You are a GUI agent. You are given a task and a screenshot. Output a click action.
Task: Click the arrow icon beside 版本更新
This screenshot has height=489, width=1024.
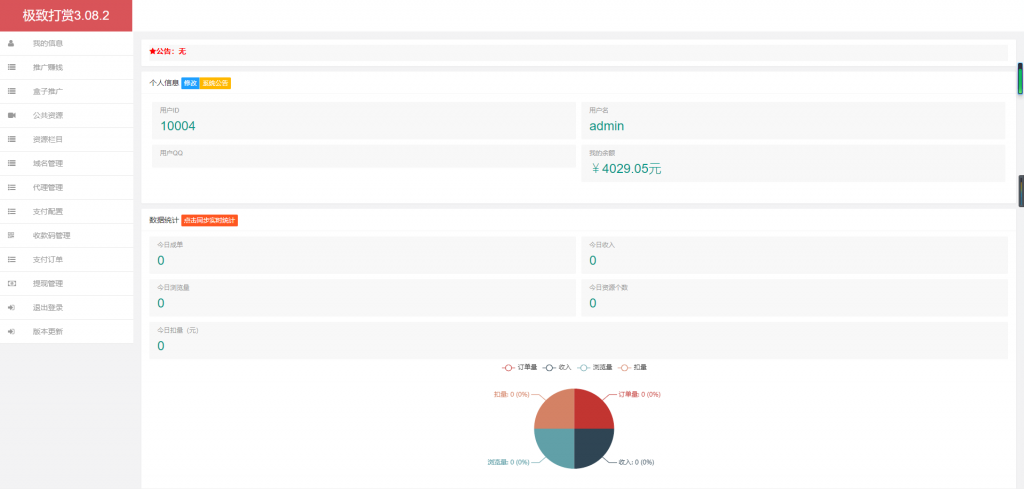[x=11, y=332]
